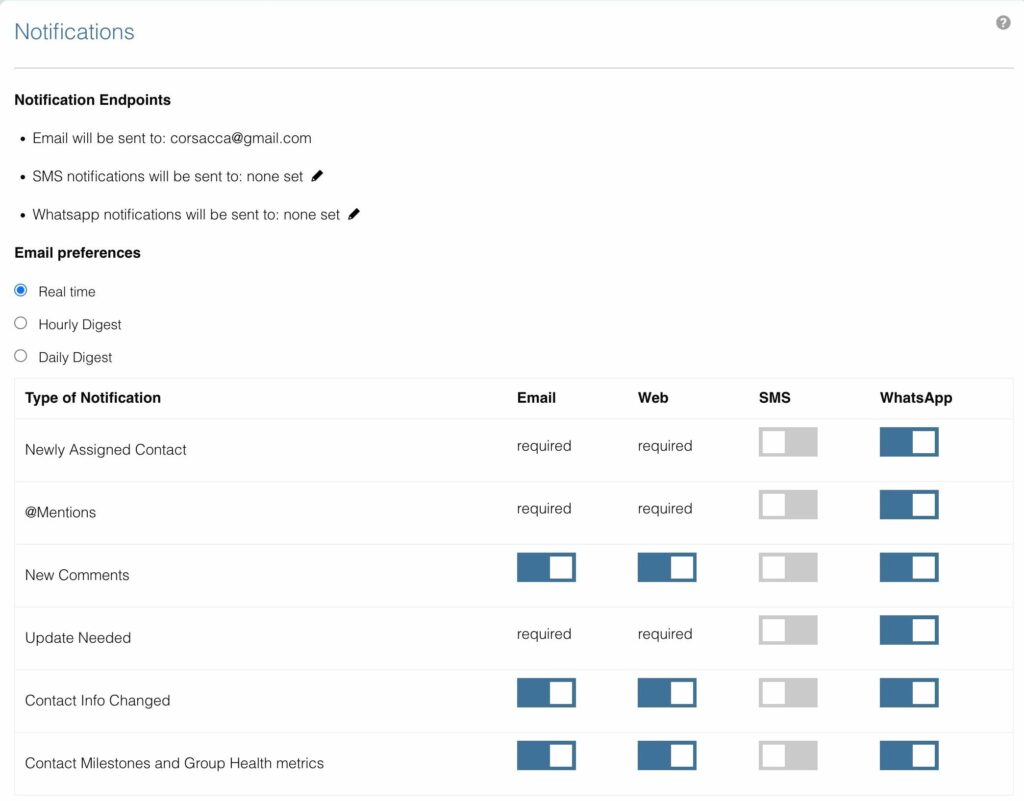Enable SMS for Newly Assigned Contact
Viewport: 1024px width, 801px height.
click(x=788, y=442)
